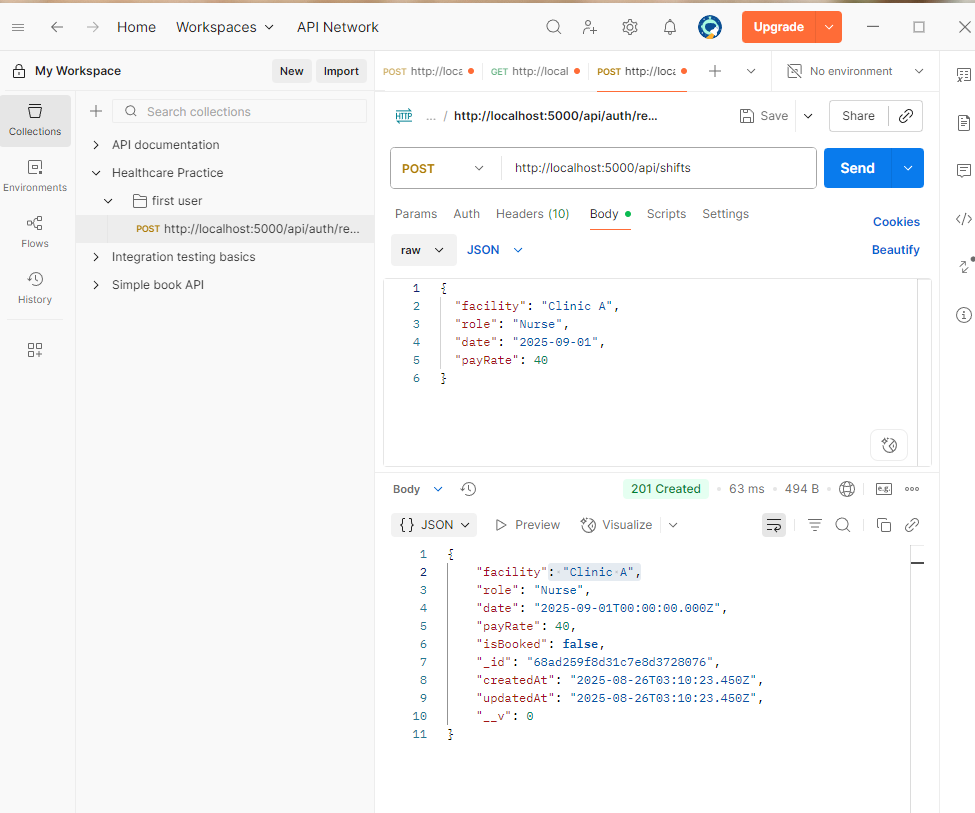Go back with the left arrow
Screen dimensions: 975x813
click(x=57, y=27)
